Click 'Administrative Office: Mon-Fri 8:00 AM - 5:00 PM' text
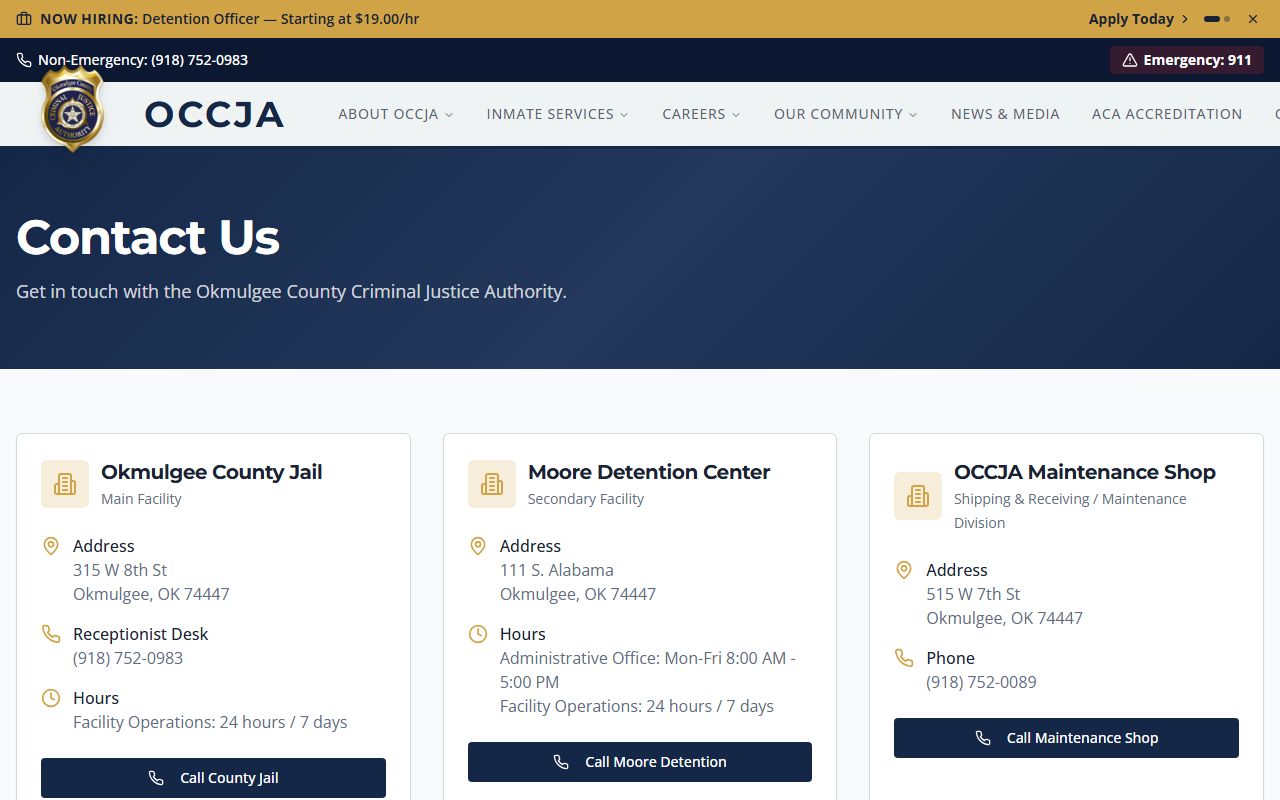This screenshot has height=800, width=1280. click(648, 670)
